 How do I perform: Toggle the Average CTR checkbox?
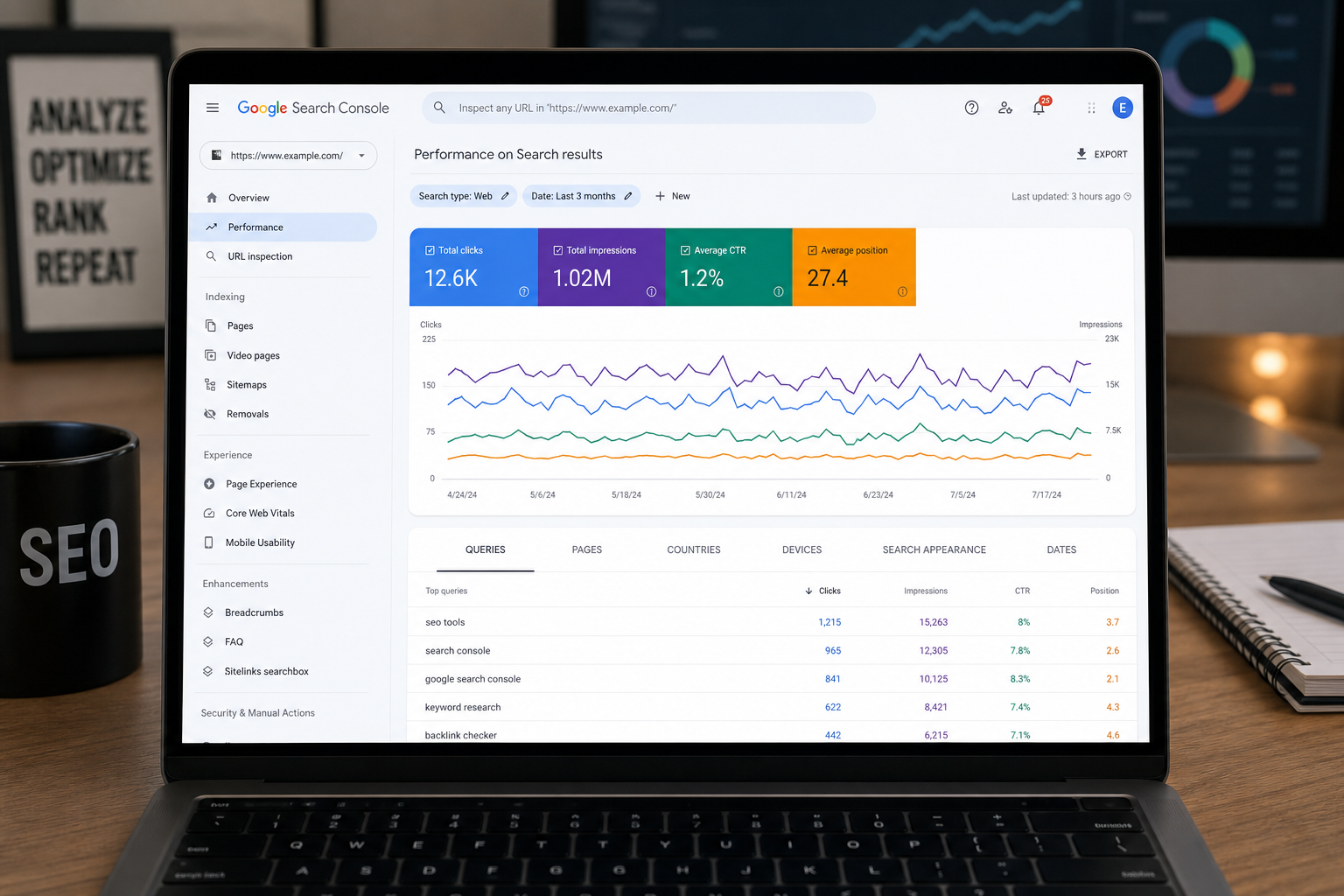coord(685,250)
